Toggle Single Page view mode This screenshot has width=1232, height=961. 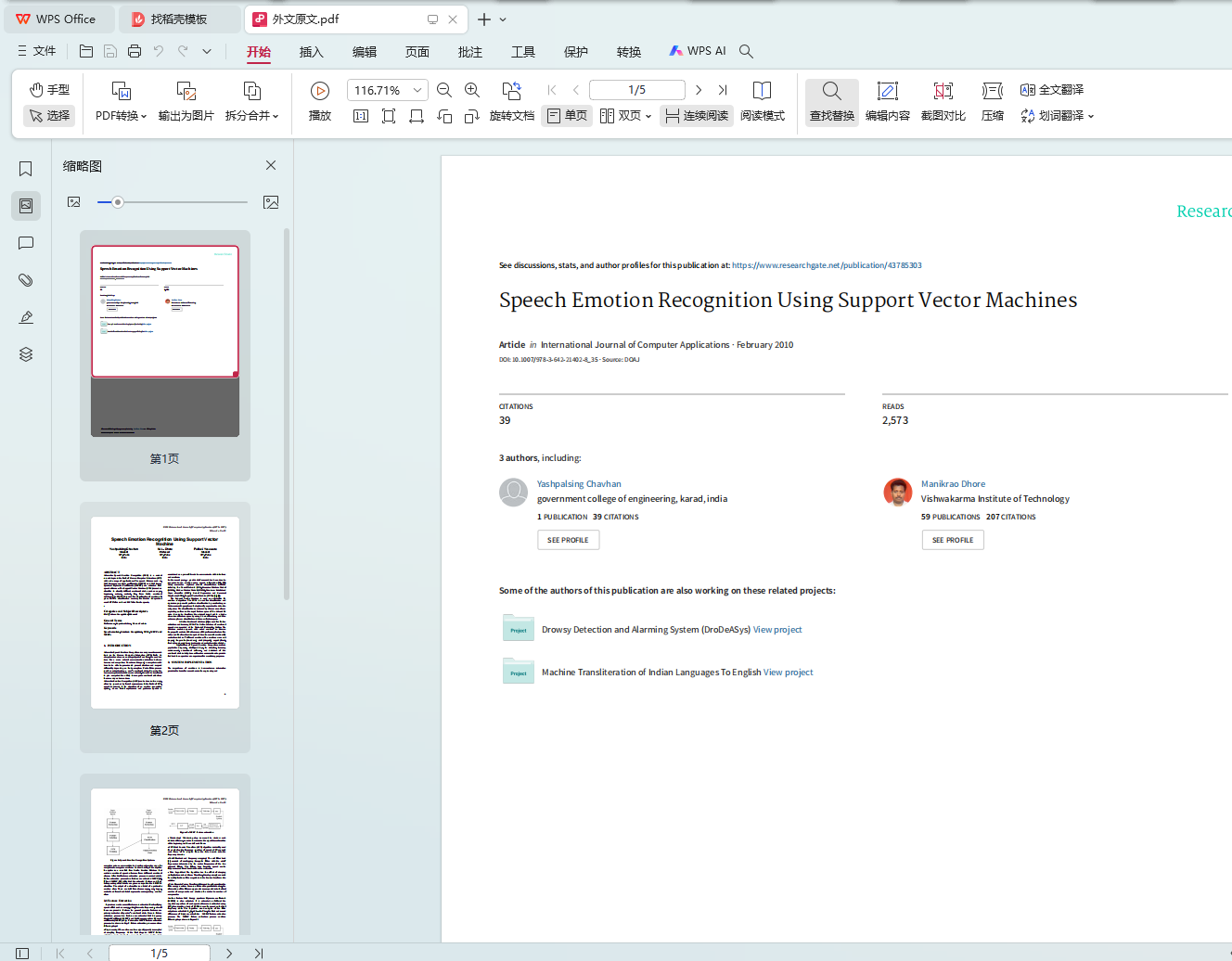pyautogui.click(x=567, y=116)
